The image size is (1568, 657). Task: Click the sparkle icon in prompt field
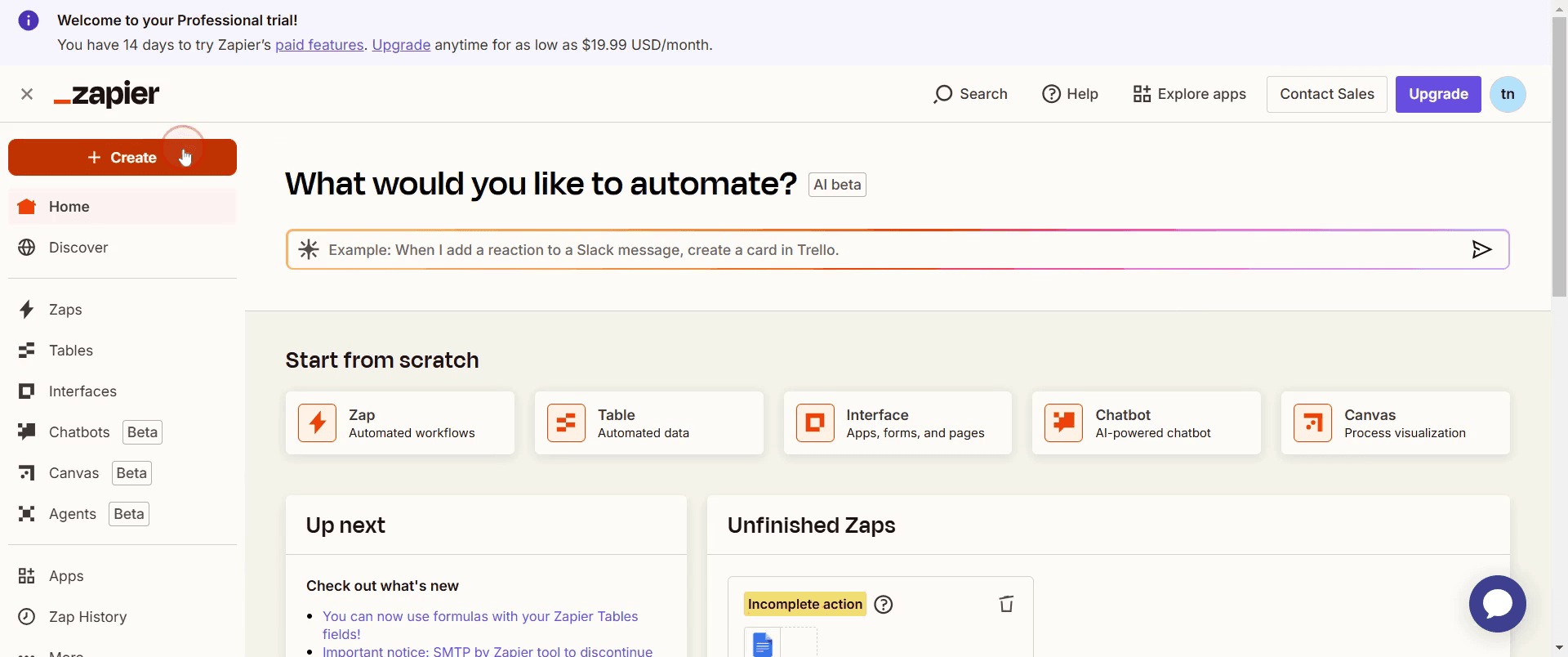pyautogui.click(x=309, y=249)
